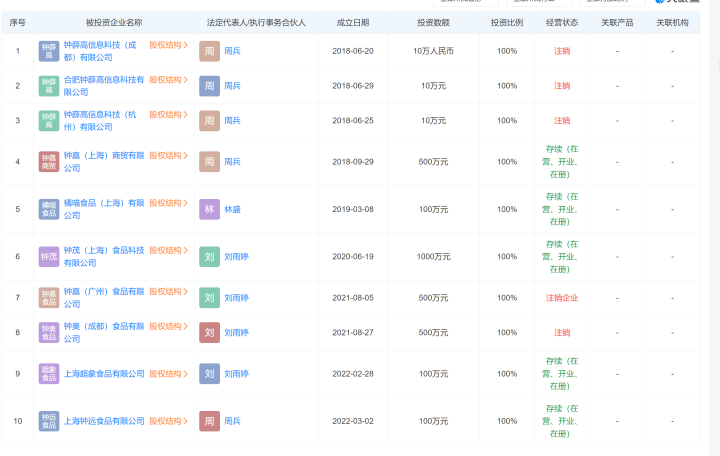
Task: Expand 股权结构 for 上海钟远食品有限公司
Action: click(x=169, y=421)
